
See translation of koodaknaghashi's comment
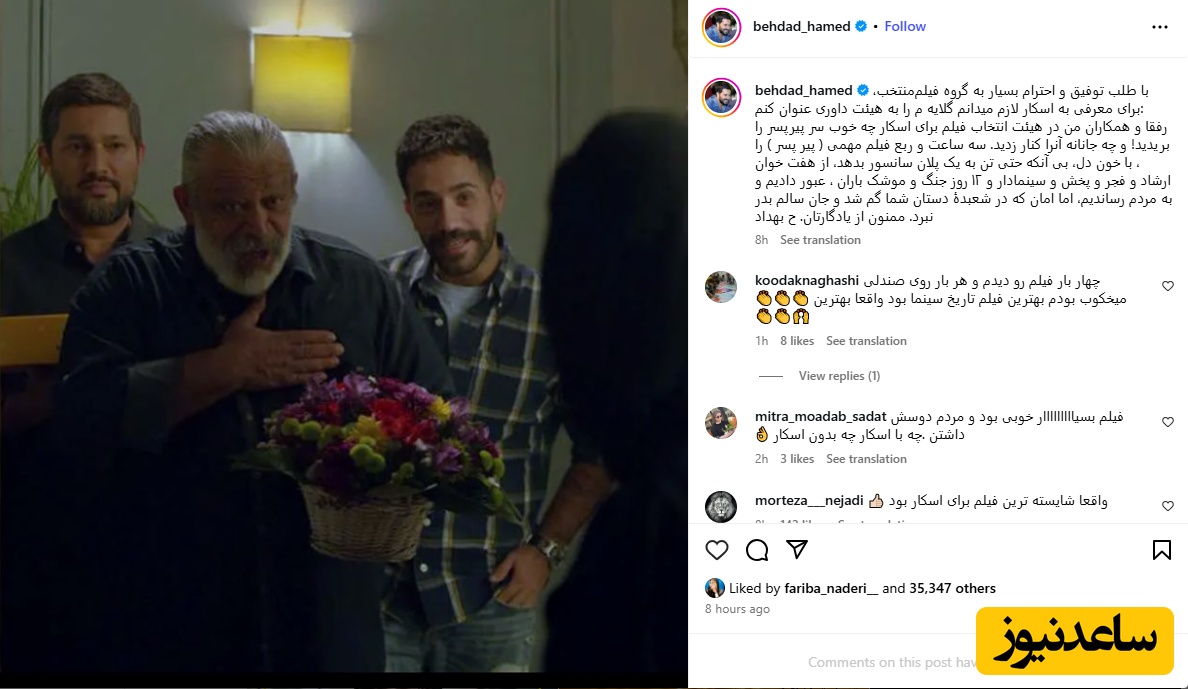click(x=866, y=341)
